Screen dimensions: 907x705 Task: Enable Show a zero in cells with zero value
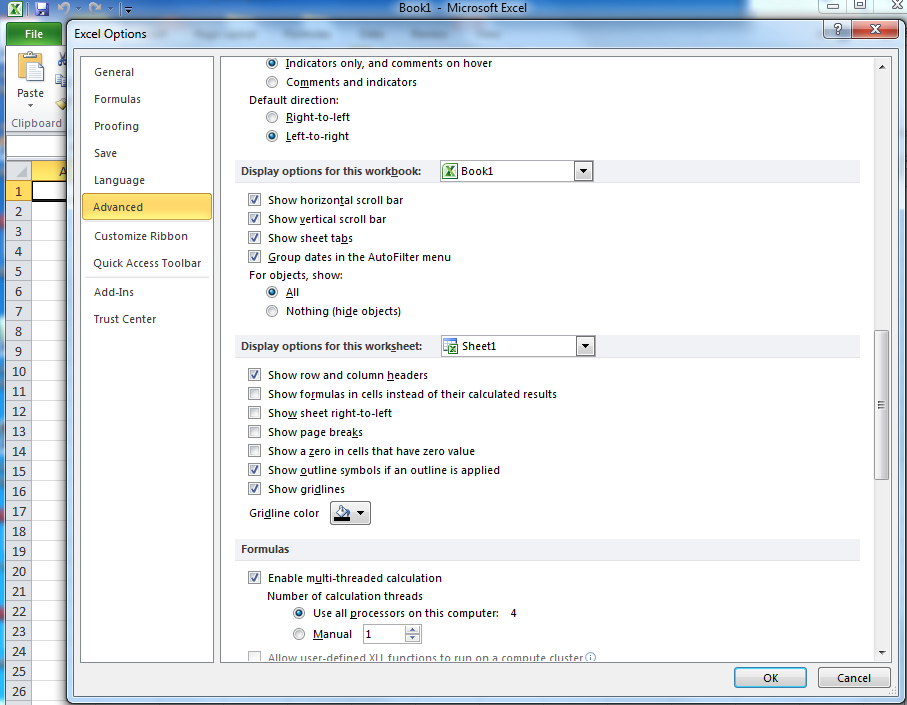point(255,451)
